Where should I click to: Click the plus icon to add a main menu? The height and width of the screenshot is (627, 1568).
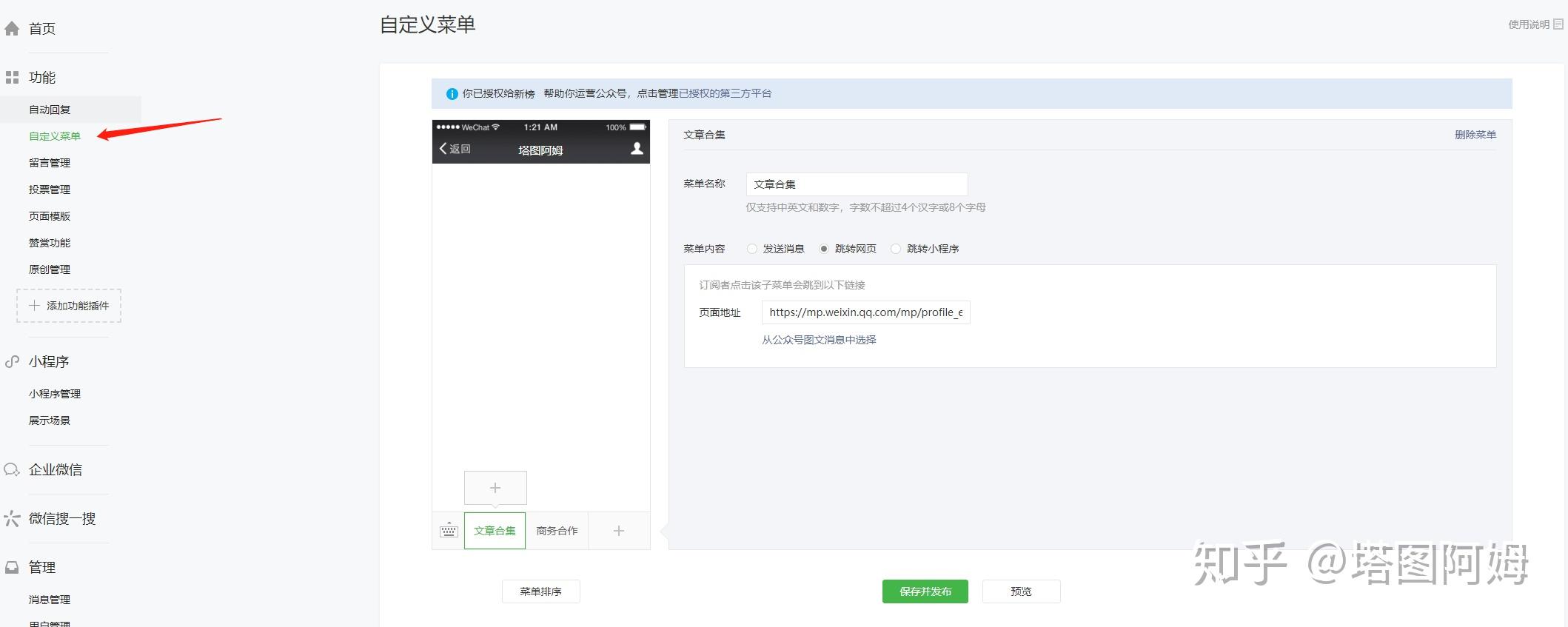click(619, 531)
